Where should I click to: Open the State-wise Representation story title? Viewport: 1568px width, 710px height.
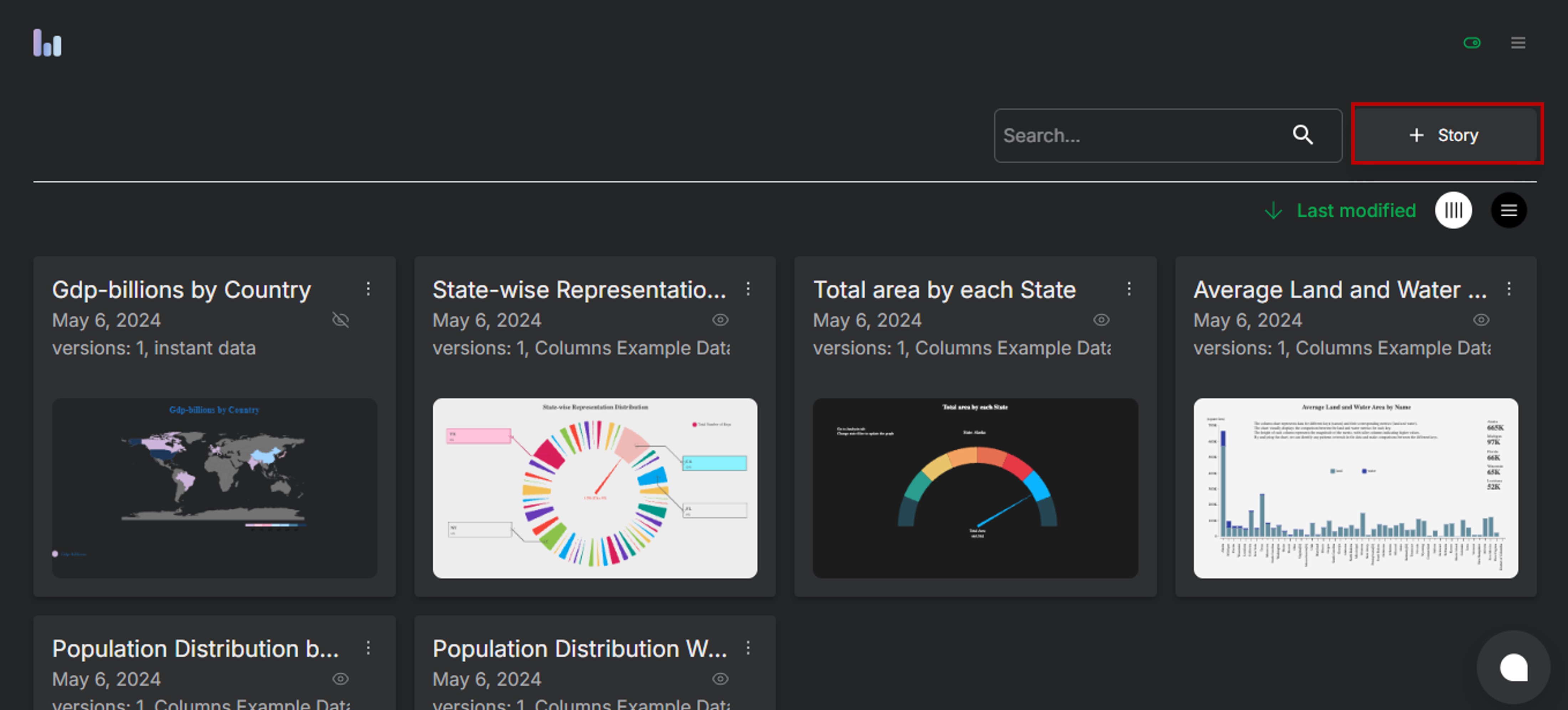coord(579,290)
